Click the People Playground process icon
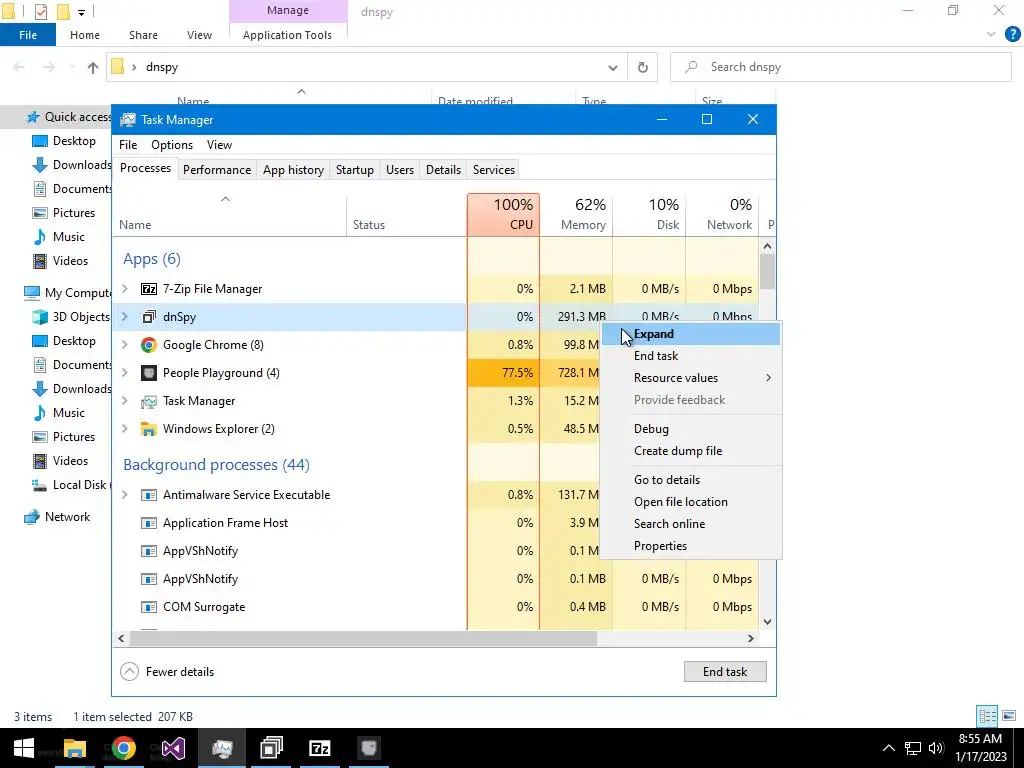 pos(149,373)
